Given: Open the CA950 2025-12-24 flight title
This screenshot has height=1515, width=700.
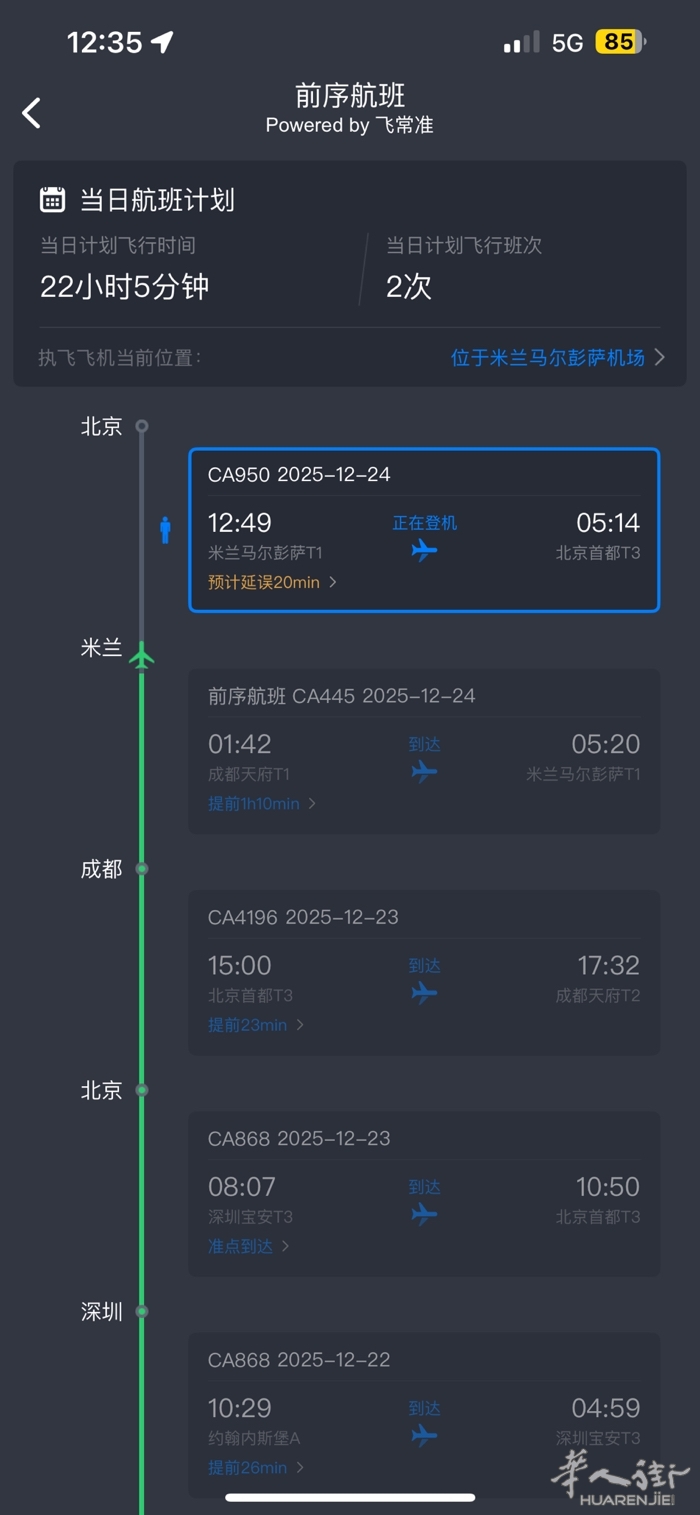Looking at the screenshot, I should (x=299, y=474).
